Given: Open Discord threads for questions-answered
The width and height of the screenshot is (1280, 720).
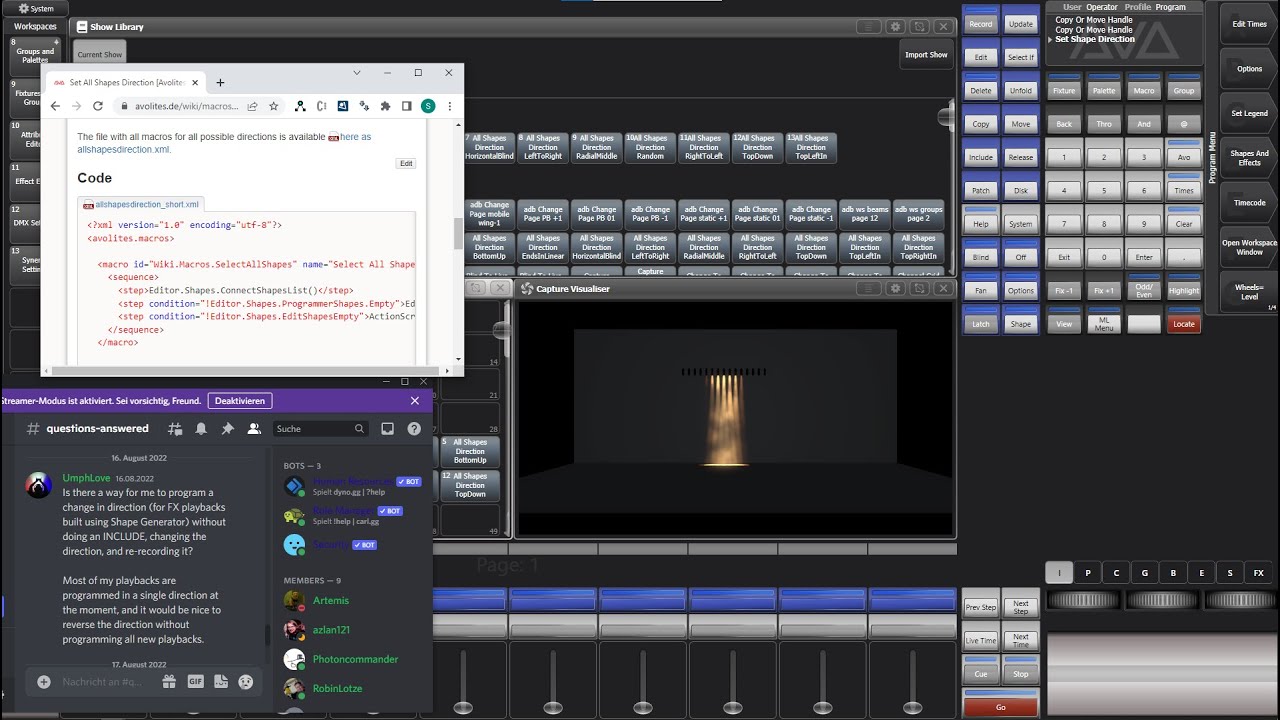Looking at the screenshot, I should (x=175, y=428).
